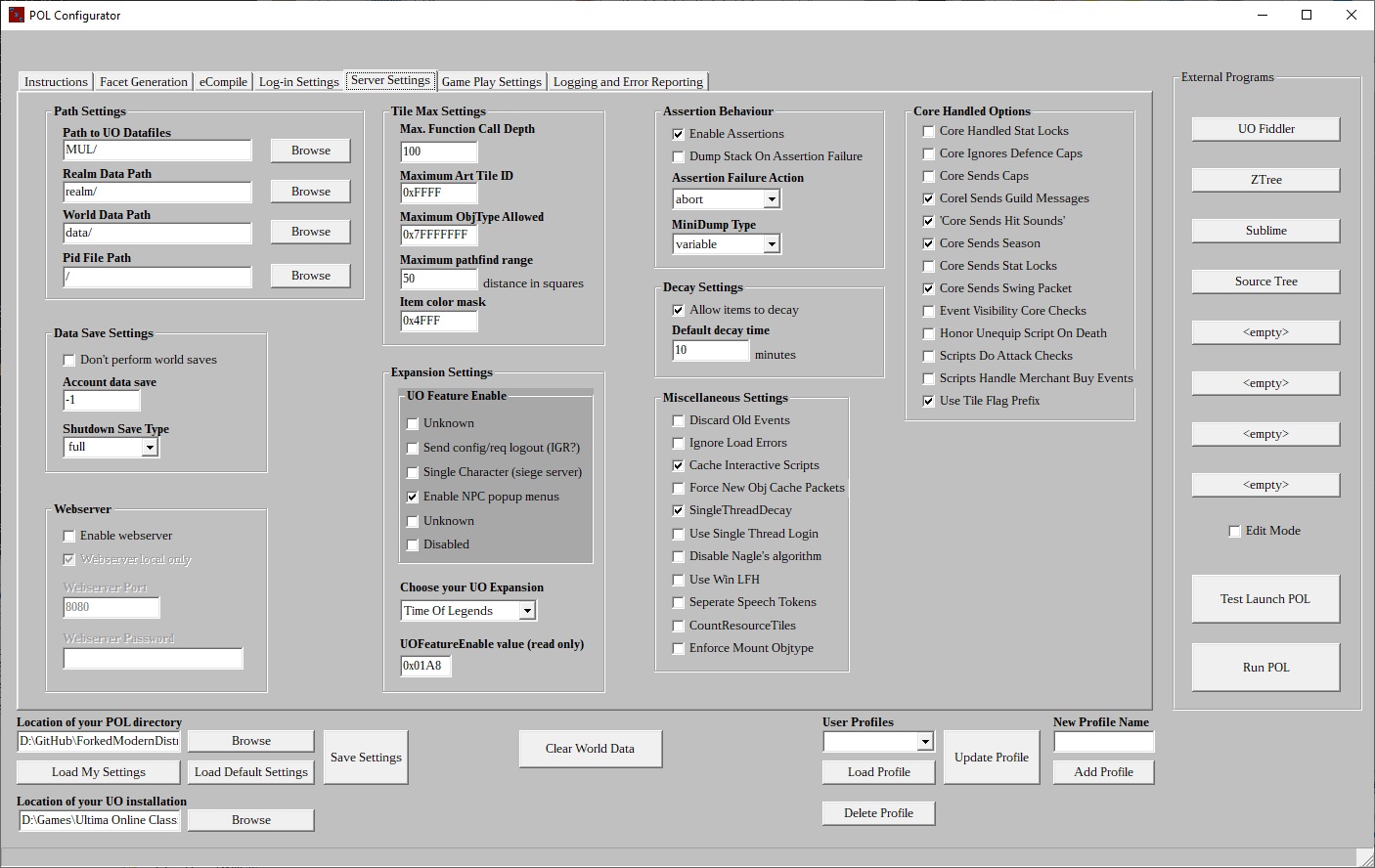Expand the MiniDump Type dropdown
The height and width of the screenshot is (868, 1375).
[x=772, y=244]
